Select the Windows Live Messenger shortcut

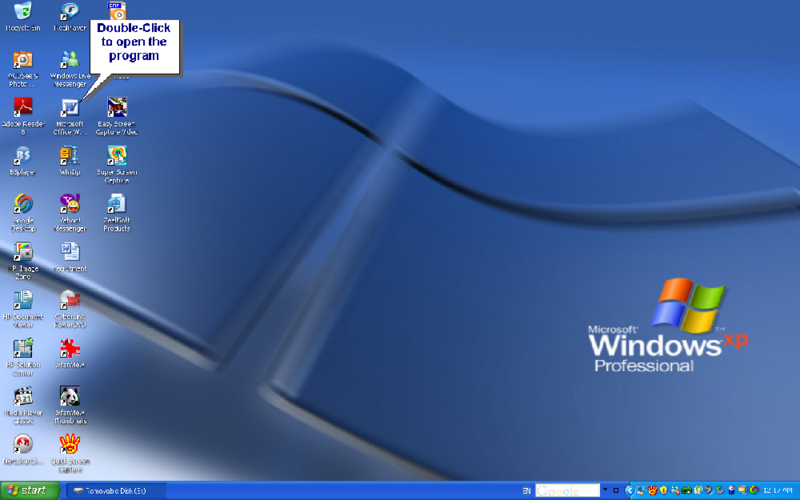click(x=70, y=69)
